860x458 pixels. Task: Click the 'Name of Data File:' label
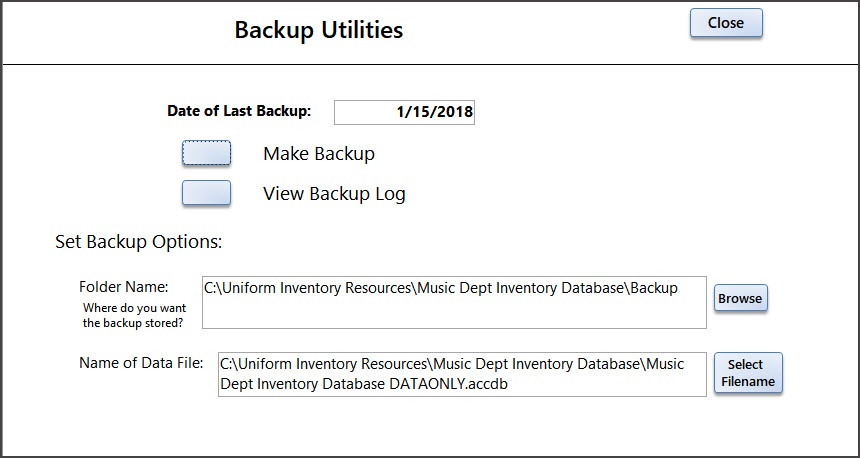tap(141, 362)
